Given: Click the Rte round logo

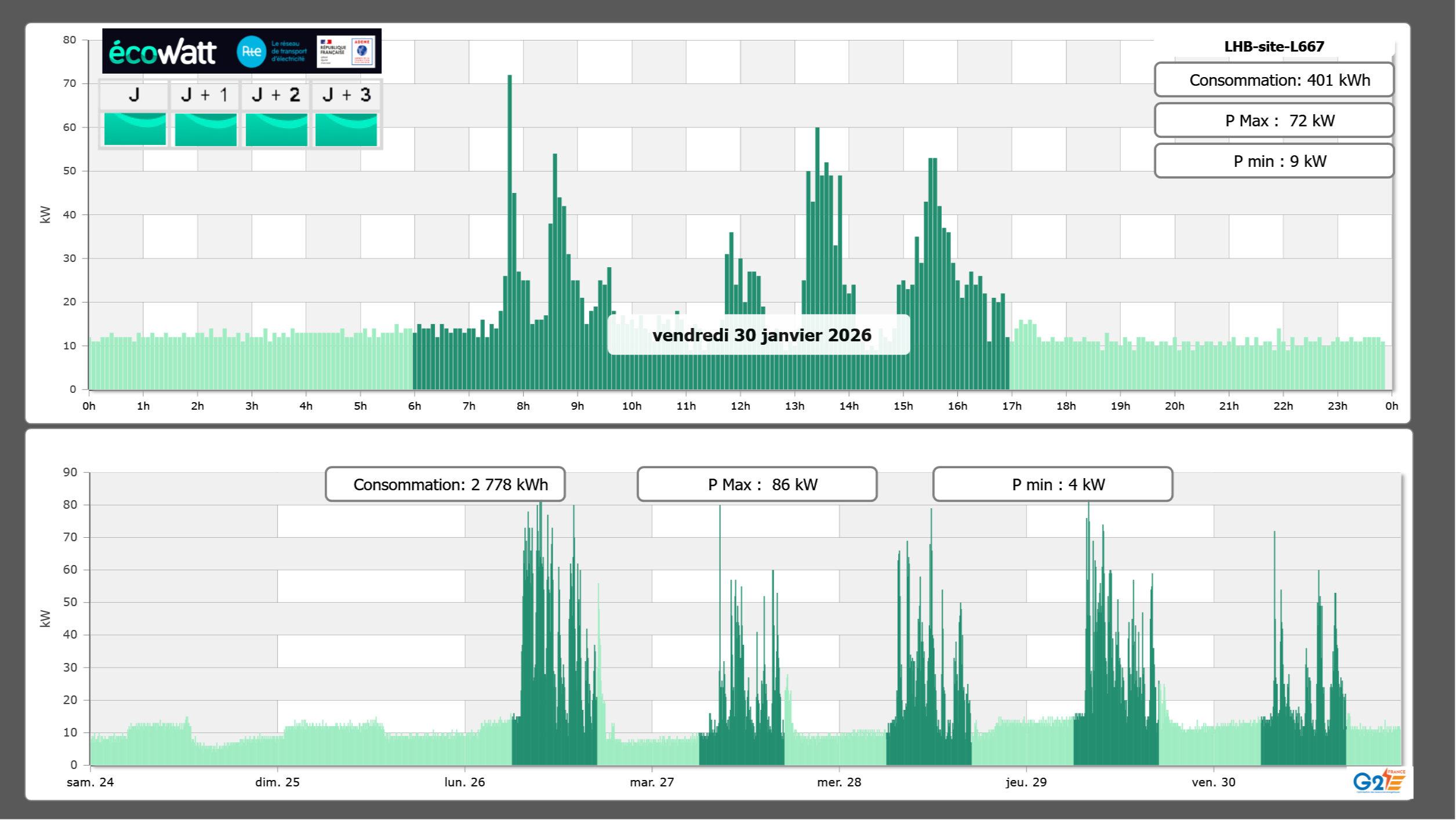Looking at the screenshot, I should [x=251, y=52].
